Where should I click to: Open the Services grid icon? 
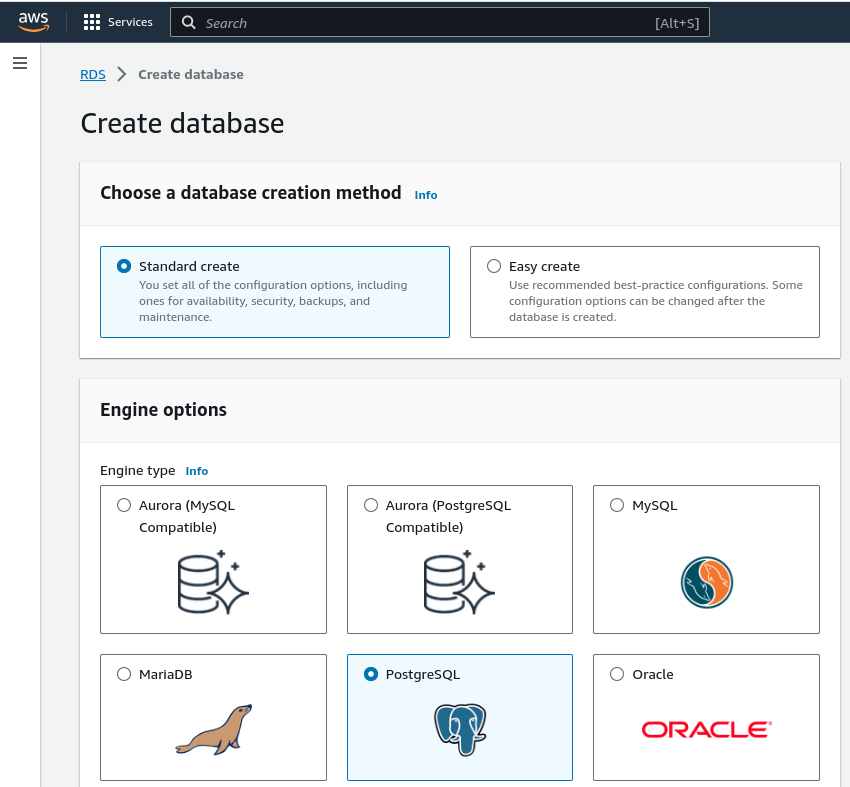(91, 21)
